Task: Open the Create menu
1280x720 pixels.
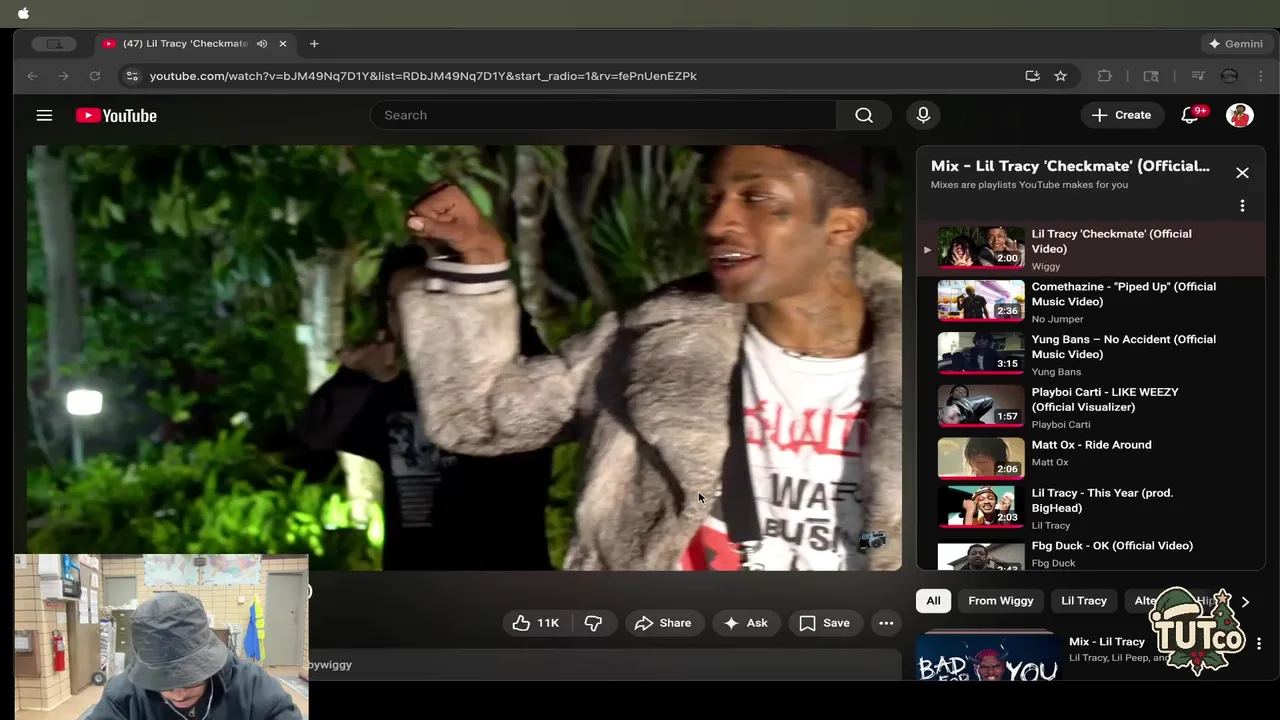Action: coord(1122,115)
